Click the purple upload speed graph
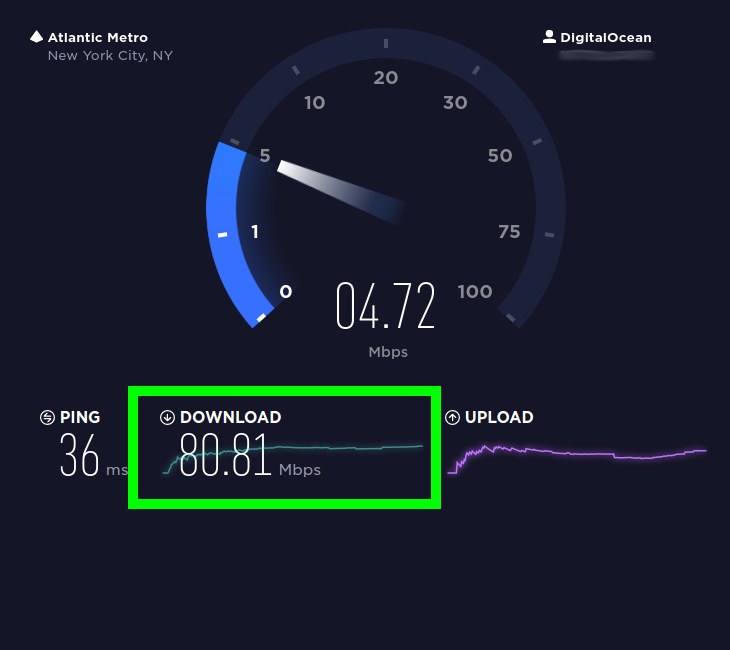The width and height of the screenshot is (730, 650). 577,459
